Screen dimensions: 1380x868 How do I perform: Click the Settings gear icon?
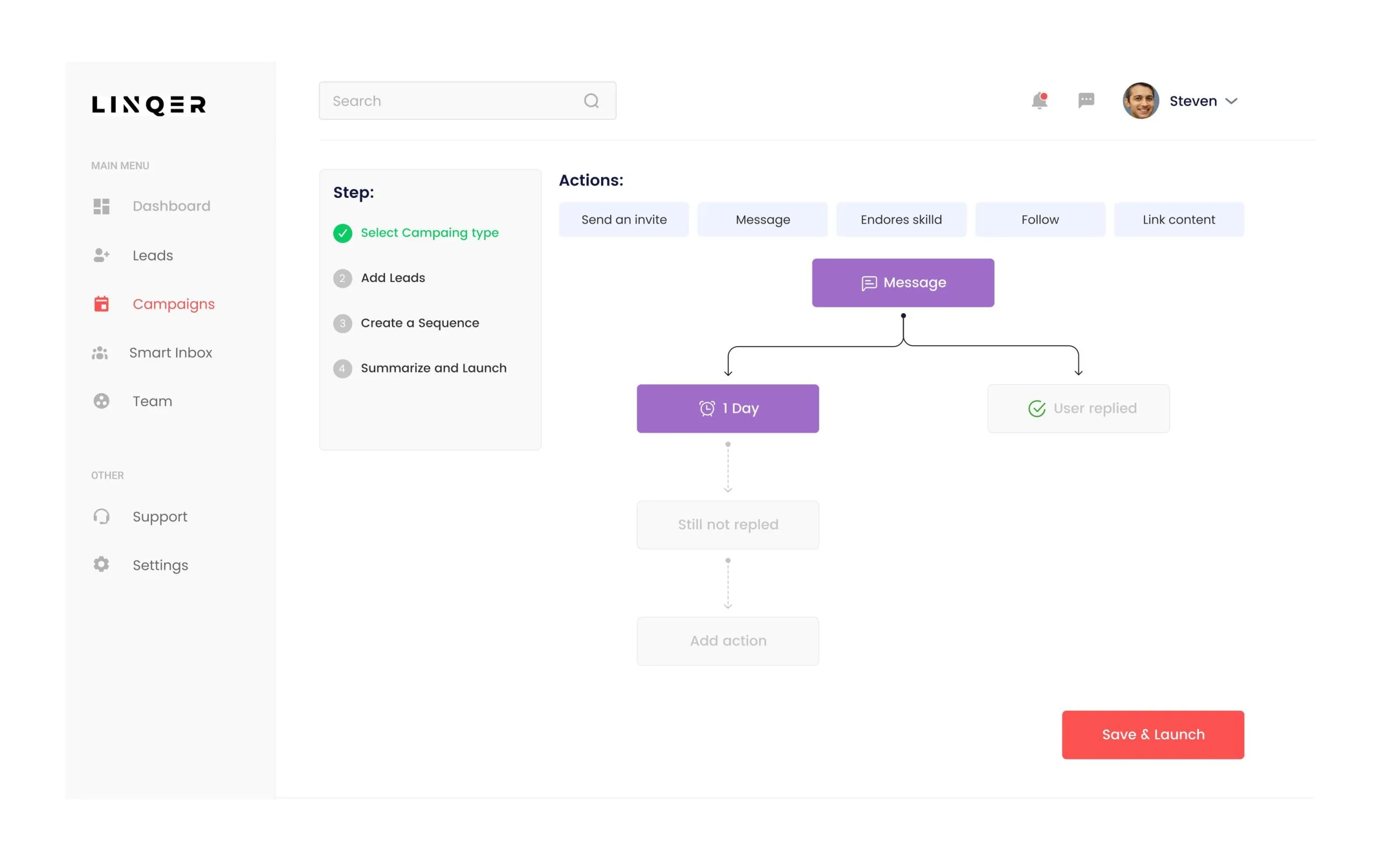point(101,564)
